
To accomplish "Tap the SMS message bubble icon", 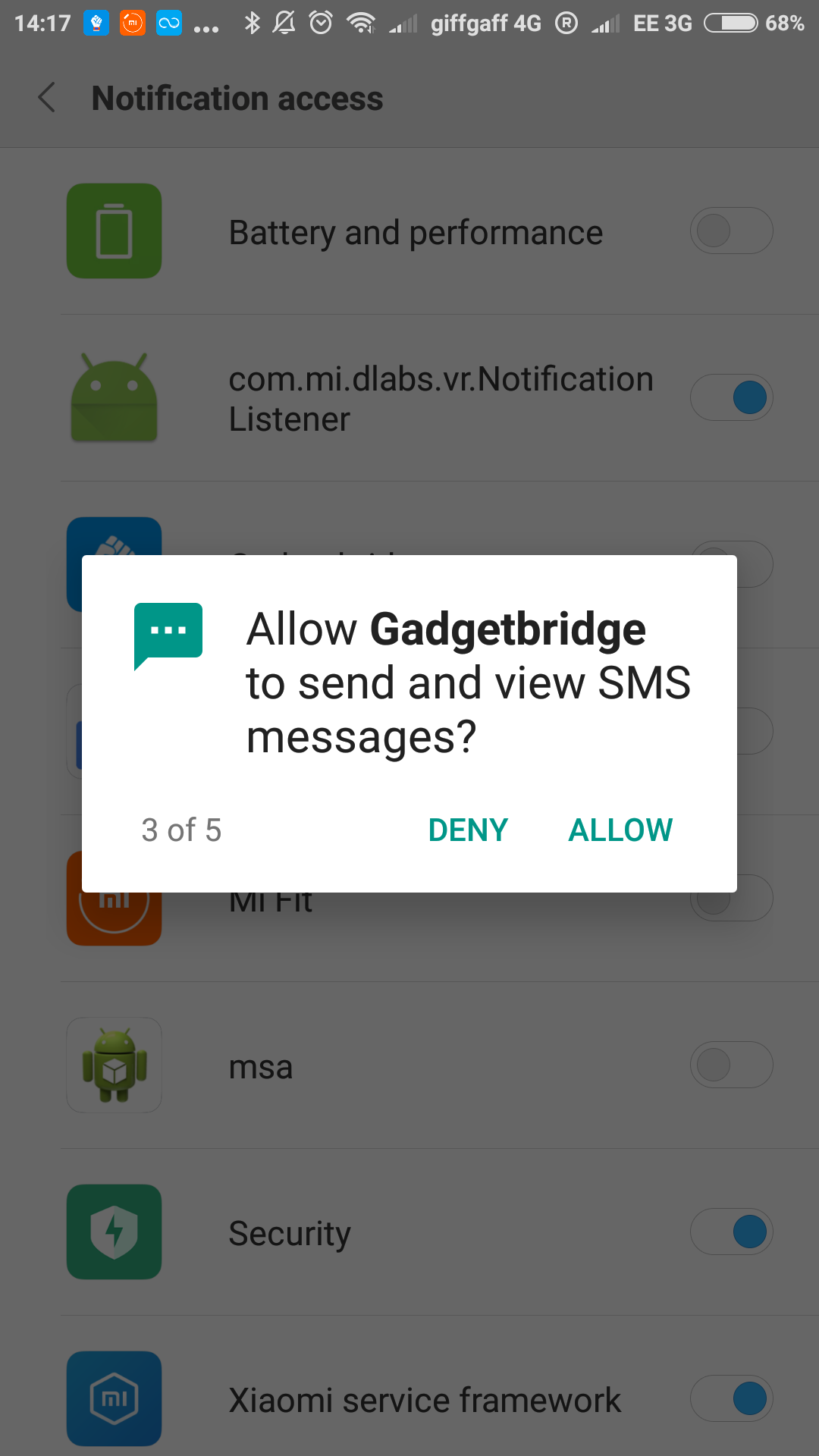I will pyautogui.click(x=168, y=635).
